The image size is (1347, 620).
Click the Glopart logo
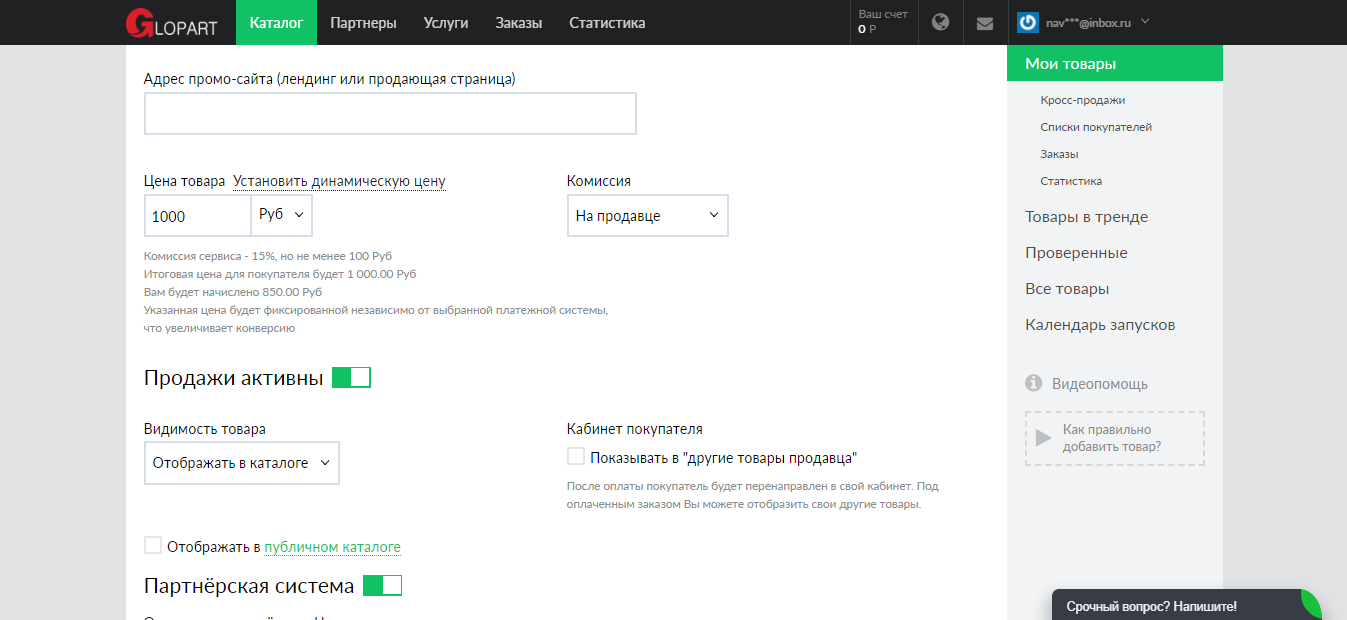170,22
